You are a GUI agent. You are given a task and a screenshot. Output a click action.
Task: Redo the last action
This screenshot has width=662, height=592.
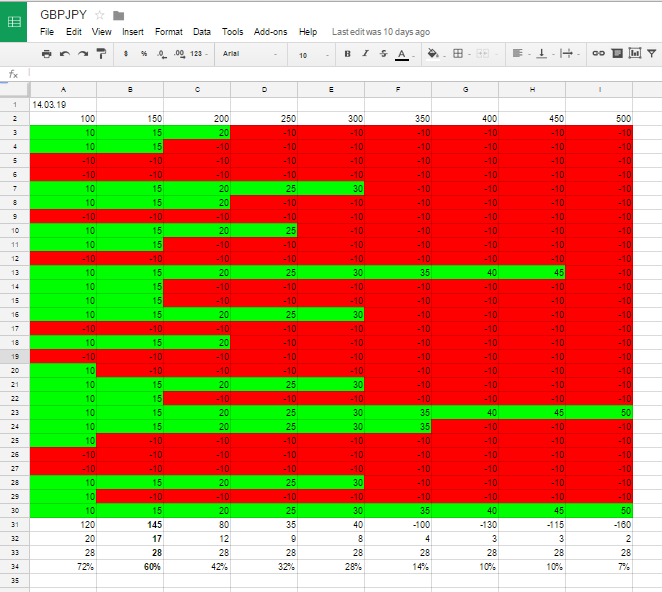(x=83, y=54)
